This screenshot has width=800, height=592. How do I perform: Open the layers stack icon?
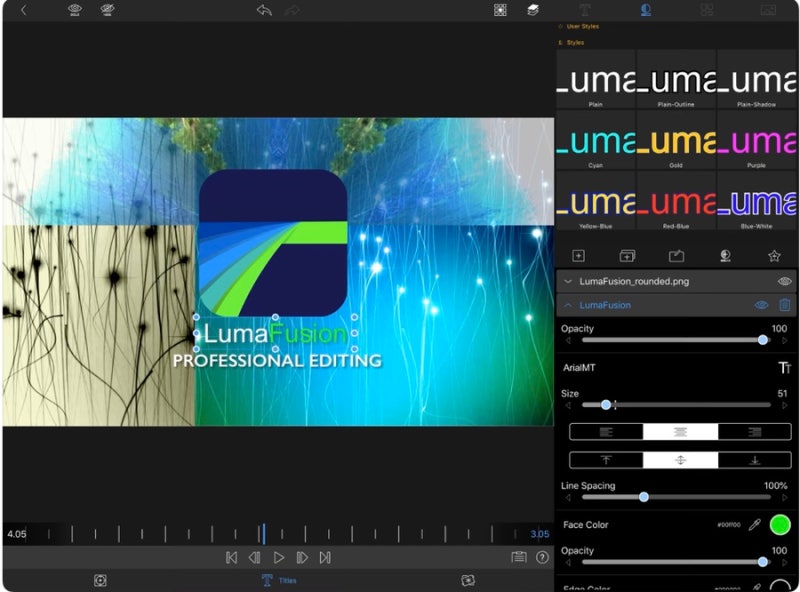pyautogui.click(x=533, y=10)
